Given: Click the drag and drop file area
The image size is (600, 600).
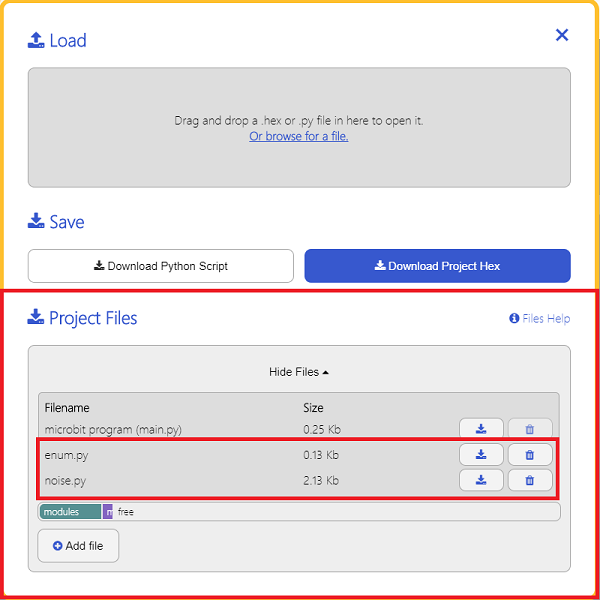Looking at the screenshot, I should coord(299,127).
